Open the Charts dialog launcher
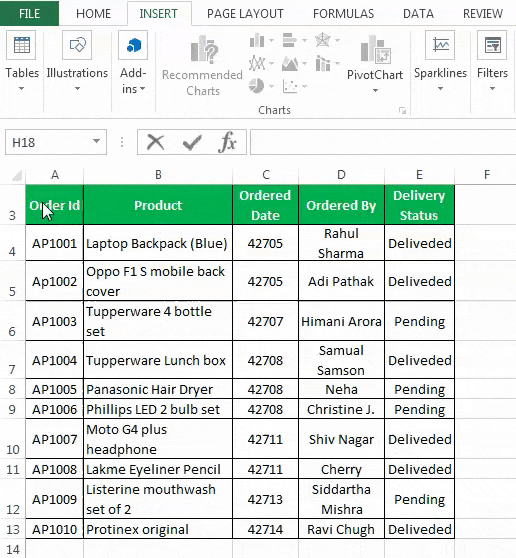Viewport: 516px width, 558px height. pyautogui.click(x=402, y=111)
